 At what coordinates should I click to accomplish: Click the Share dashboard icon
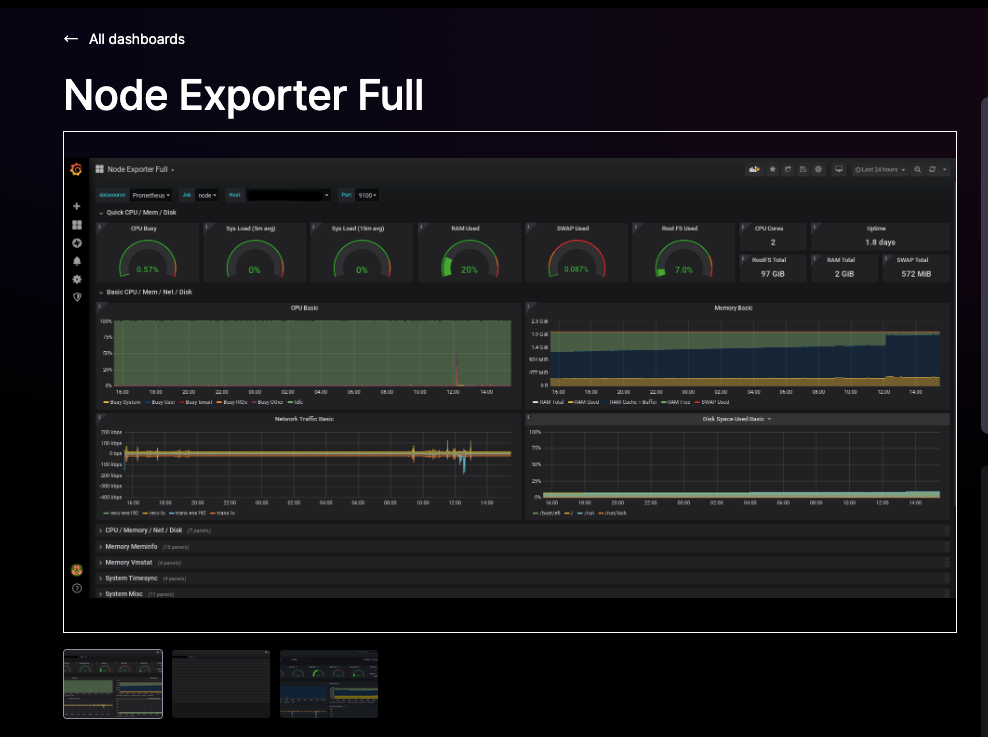(x=788, y=169)
